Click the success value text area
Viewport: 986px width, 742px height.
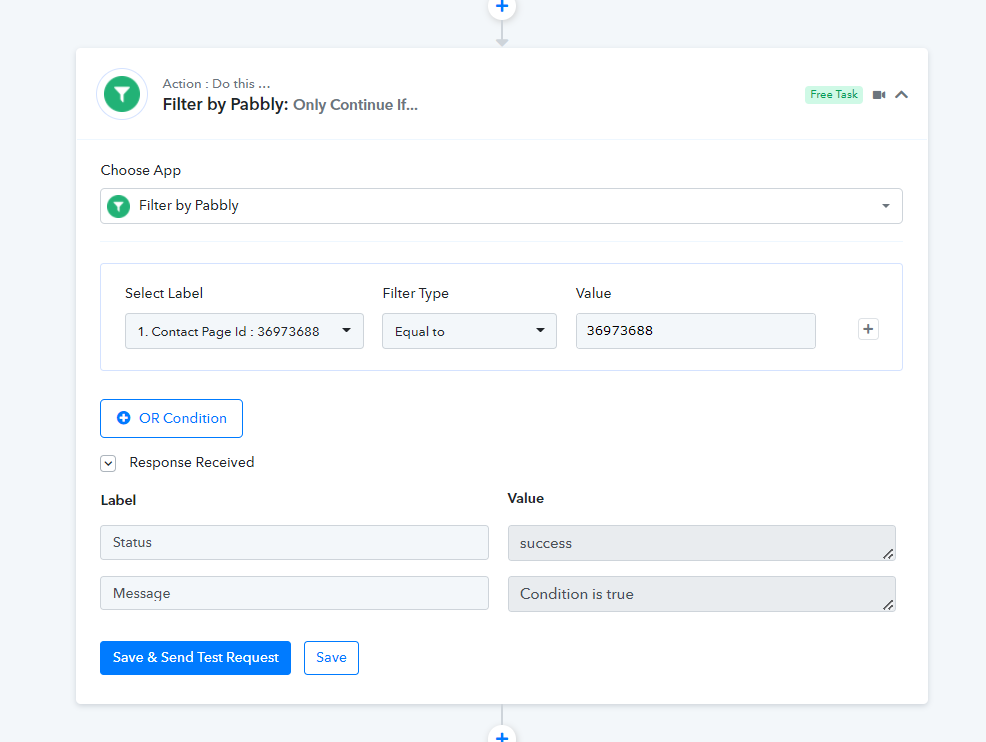click(702, 543)
